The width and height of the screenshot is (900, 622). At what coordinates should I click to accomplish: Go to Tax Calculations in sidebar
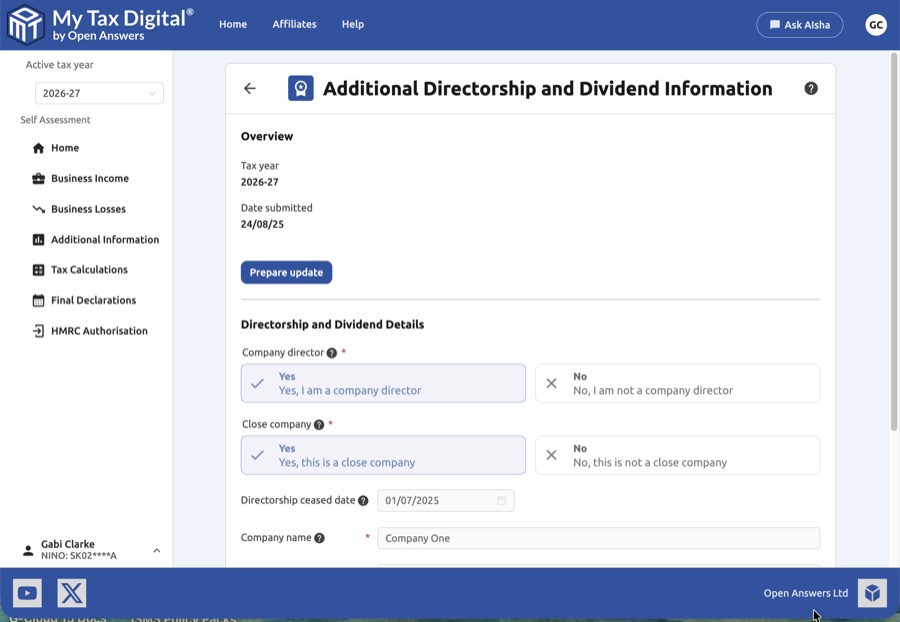[89, 270]
